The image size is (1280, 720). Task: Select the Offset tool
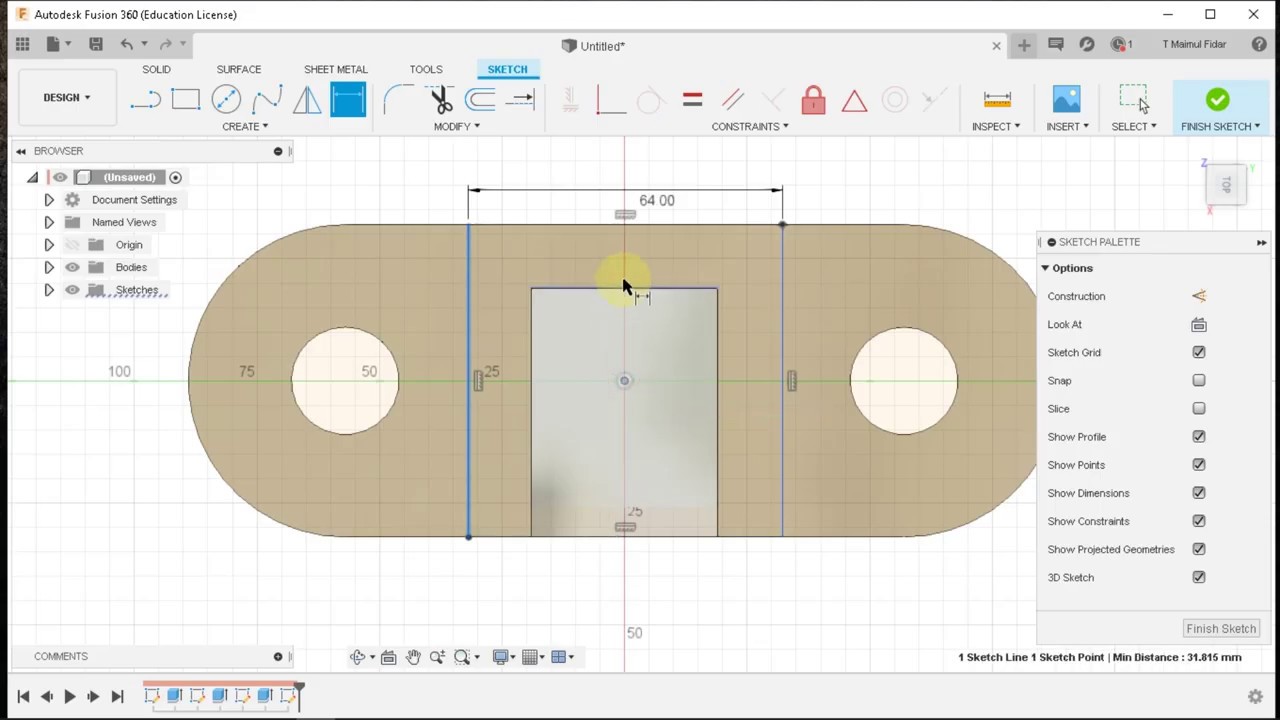(x=481, y=99)
